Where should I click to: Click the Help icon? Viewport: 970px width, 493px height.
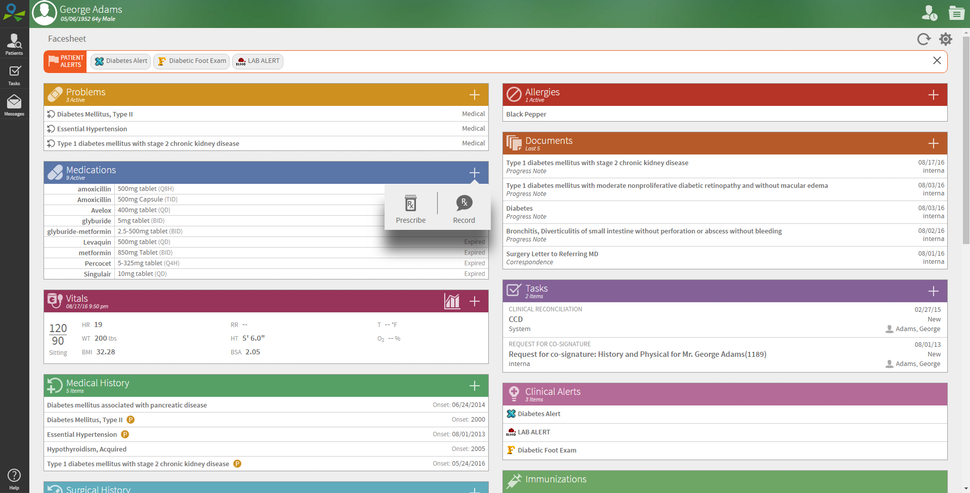point(14,477)
